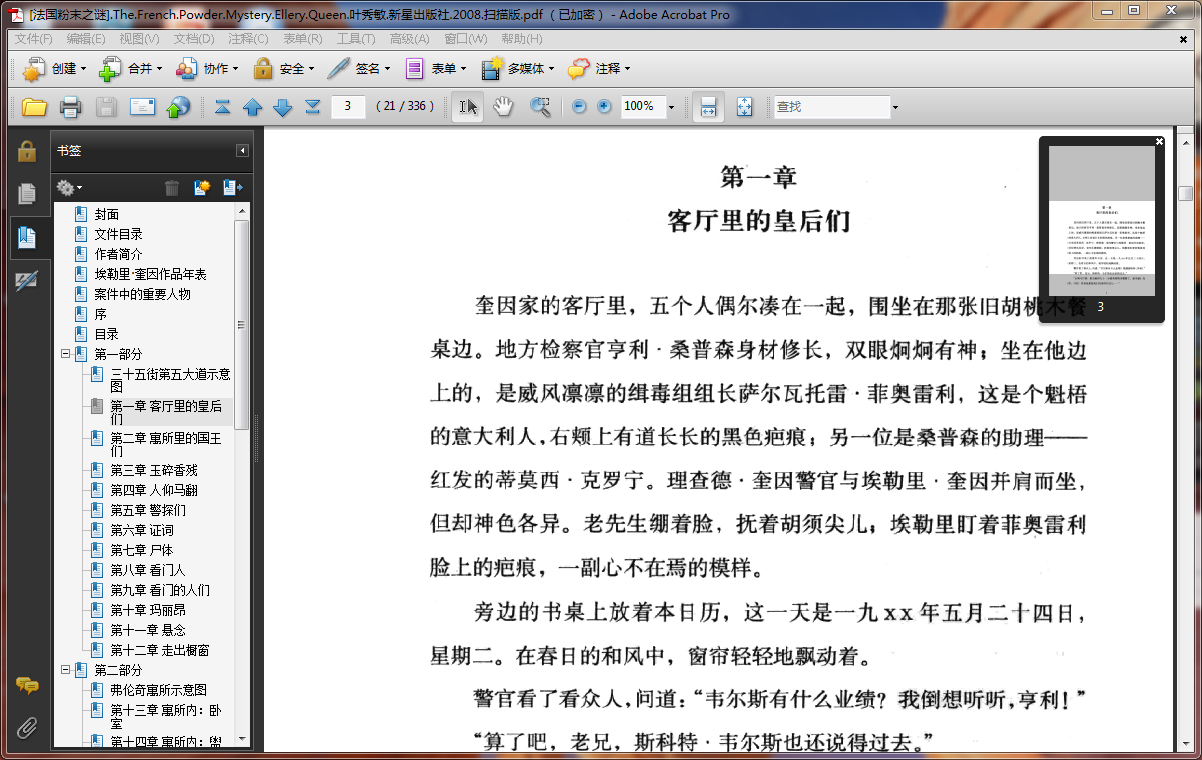Open the 协作 (Collaborate) toolbar dropdown
The image size is (1202, 760).
pyautogui.click(x=207, y=69)
